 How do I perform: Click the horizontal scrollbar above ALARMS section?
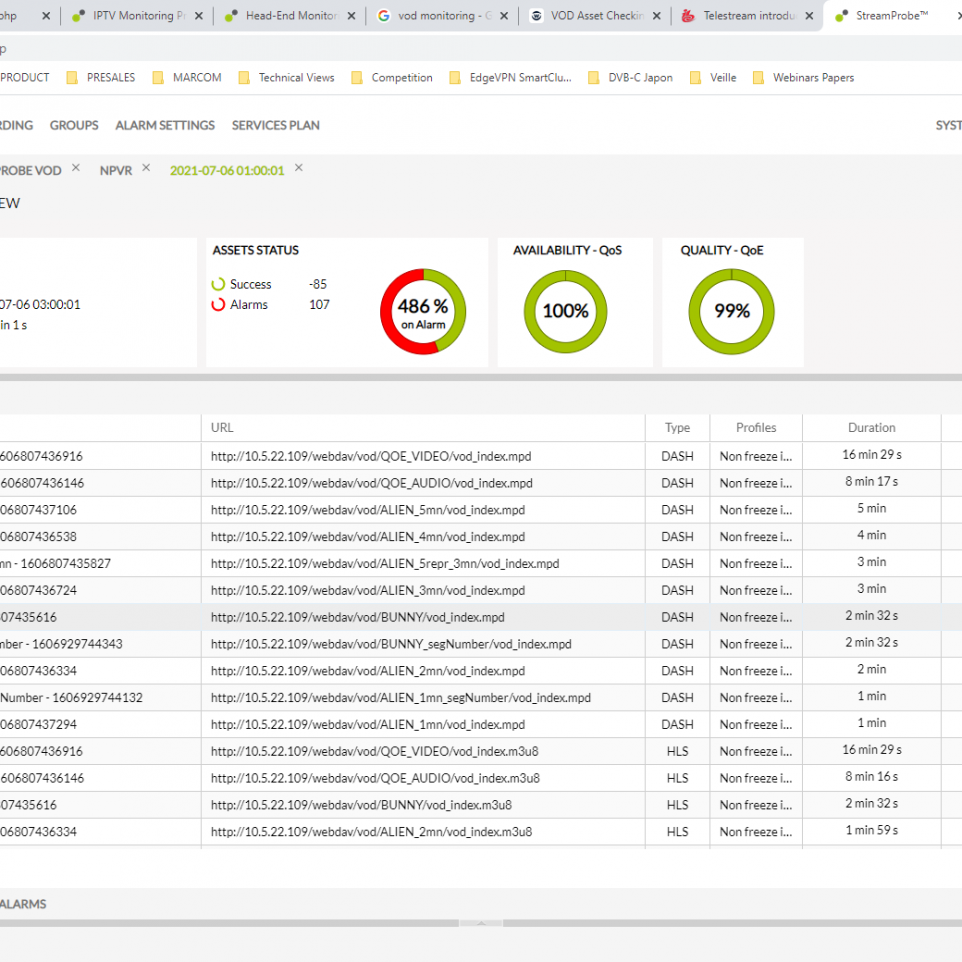point(480,923)
